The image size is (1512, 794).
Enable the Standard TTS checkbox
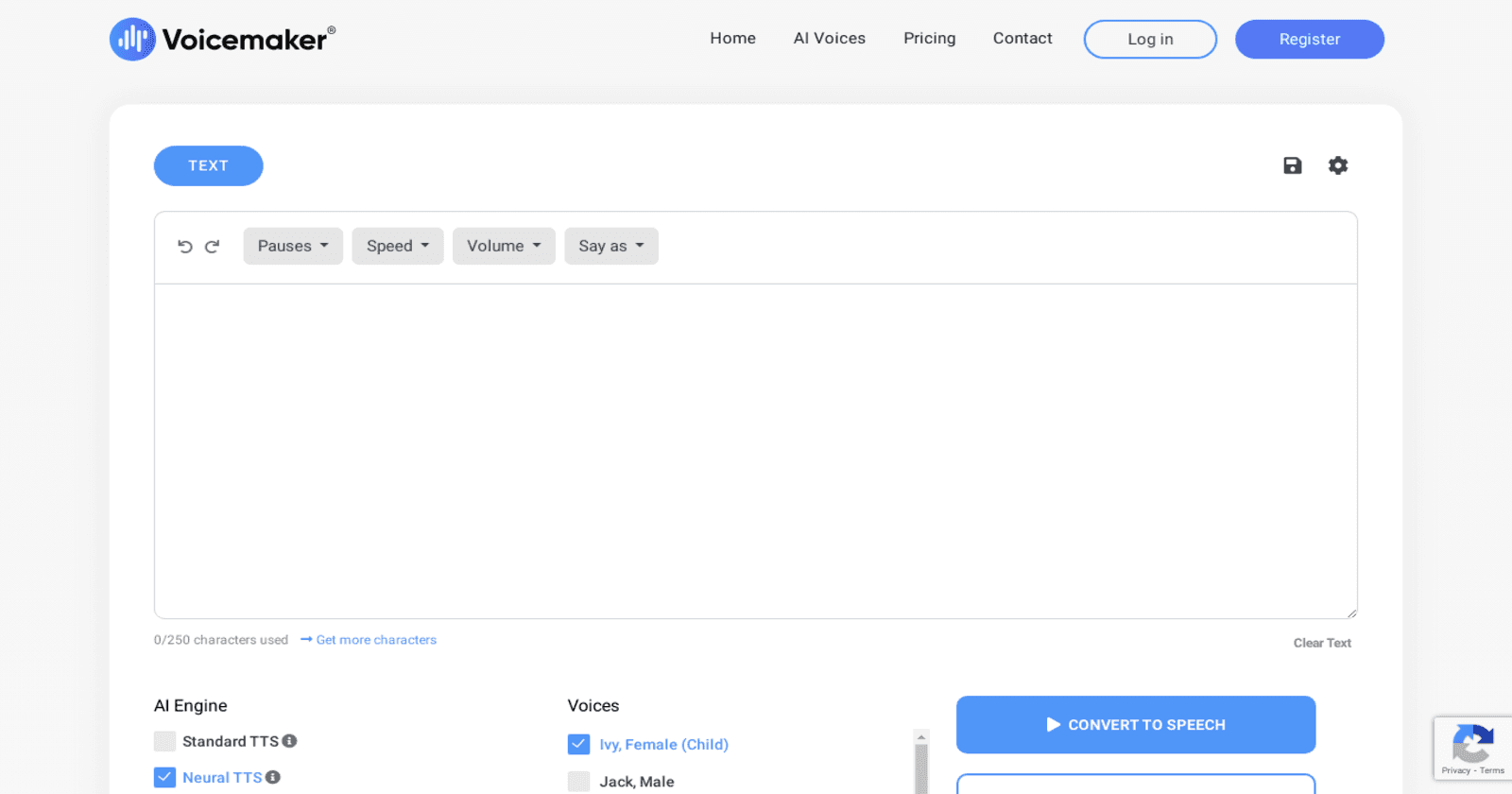click(165, 741)
